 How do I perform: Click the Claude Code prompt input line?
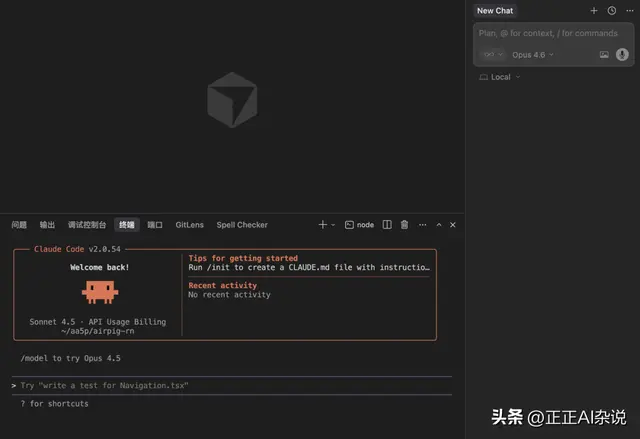click(x=232, y=386)
